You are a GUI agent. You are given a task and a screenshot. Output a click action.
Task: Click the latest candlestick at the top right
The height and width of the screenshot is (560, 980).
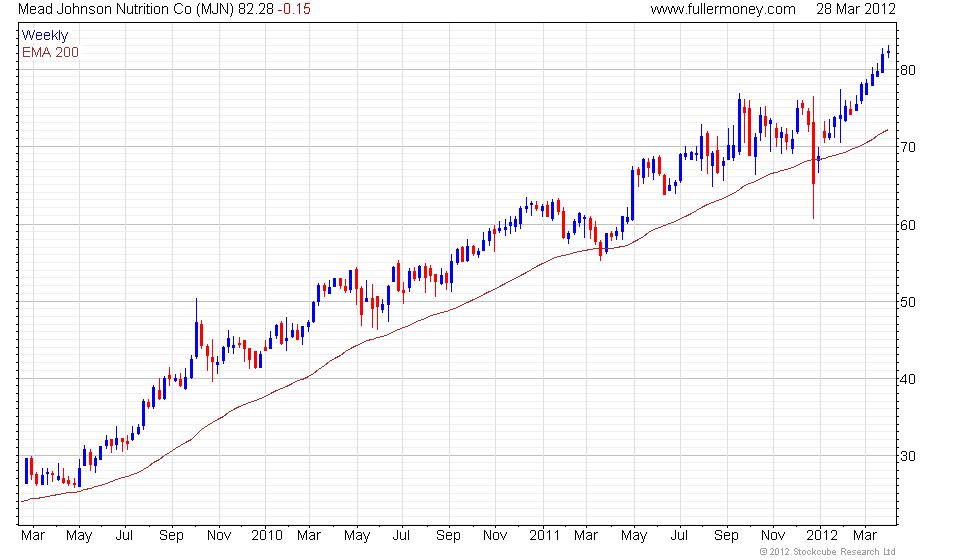[x=888, y=52]
